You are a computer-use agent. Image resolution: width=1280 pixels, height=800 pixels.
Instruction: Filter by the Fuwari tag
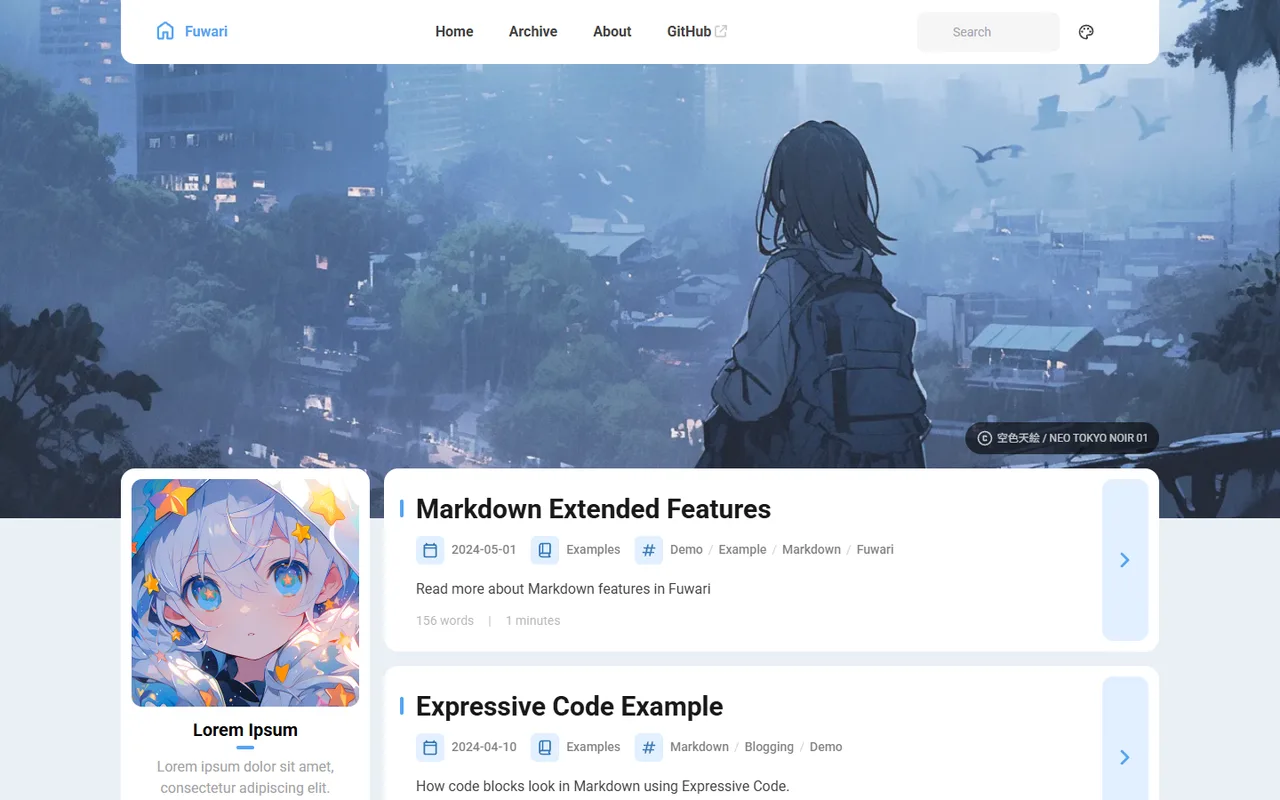pos(875,550)
